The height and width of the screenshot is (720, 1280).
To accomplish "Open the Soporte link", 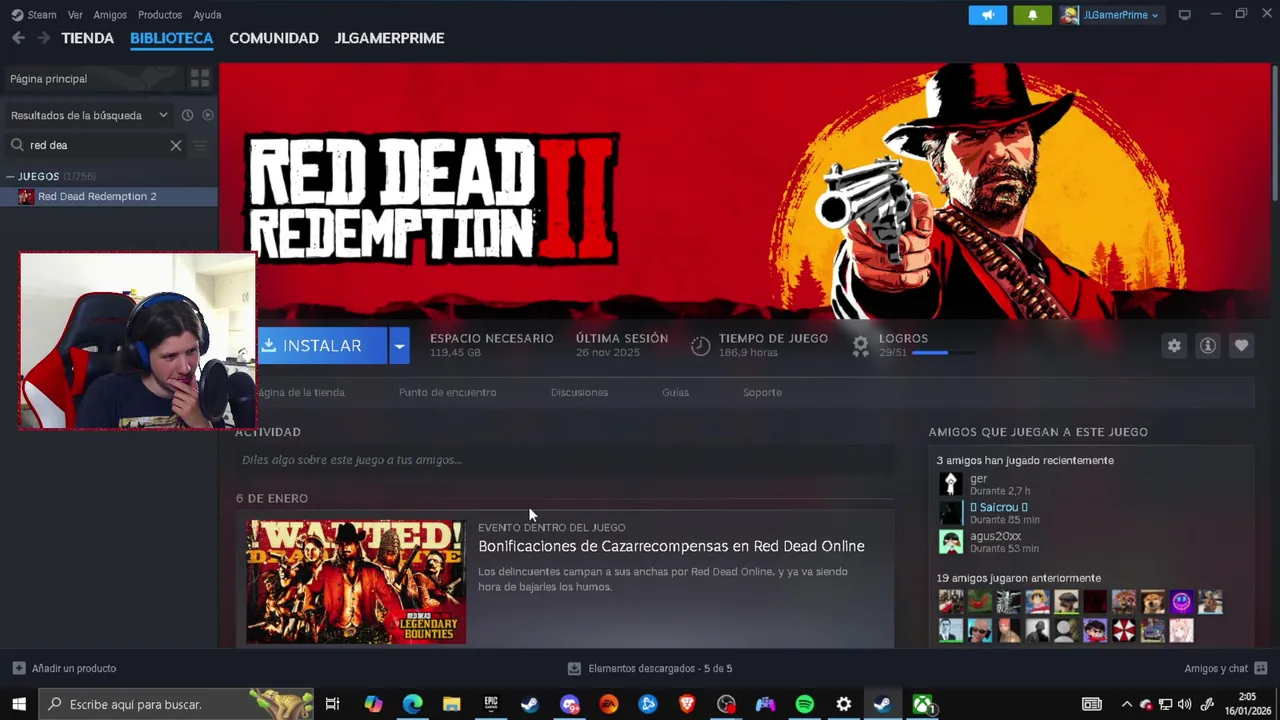I will pos(762,392).
